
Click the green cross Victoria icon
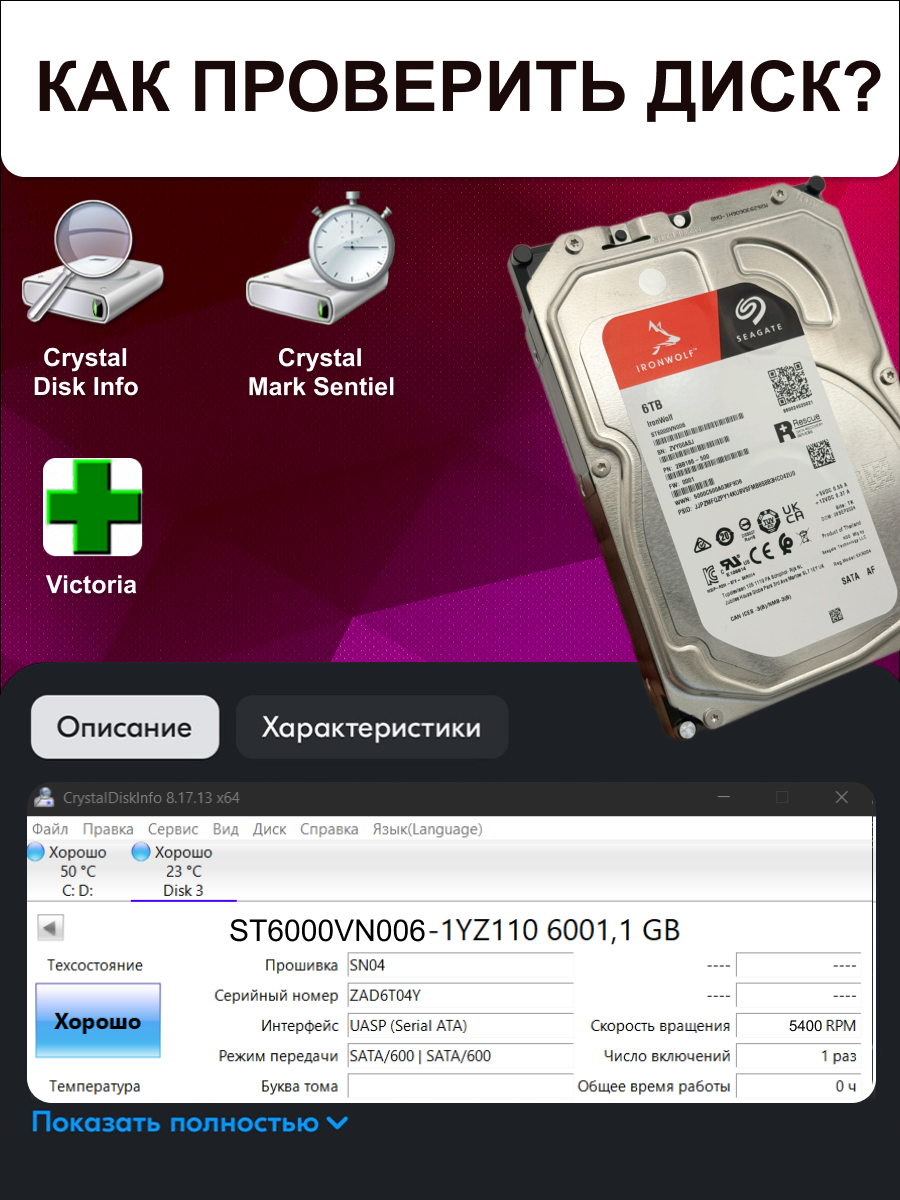[92, 507]
